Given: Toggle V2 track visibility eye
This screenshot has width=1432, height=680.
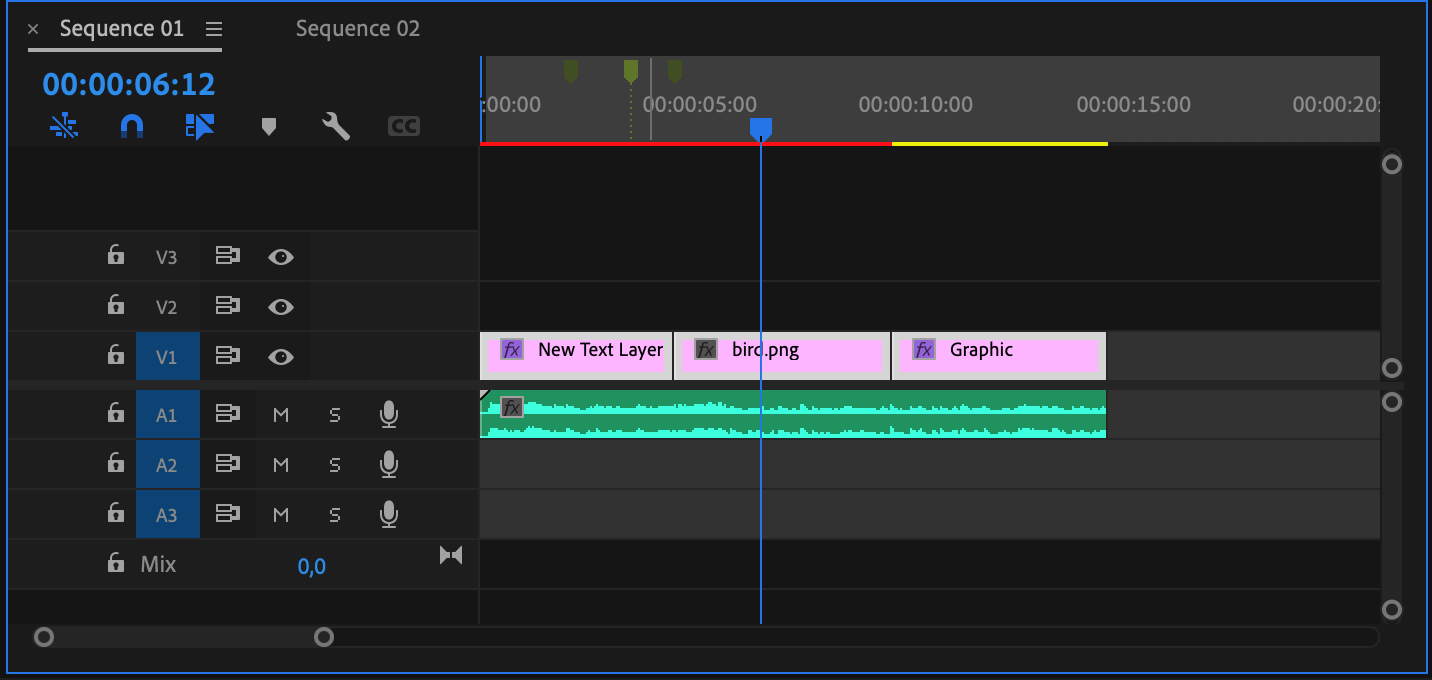Looking at the screenshot, I should tap(281, 307).
